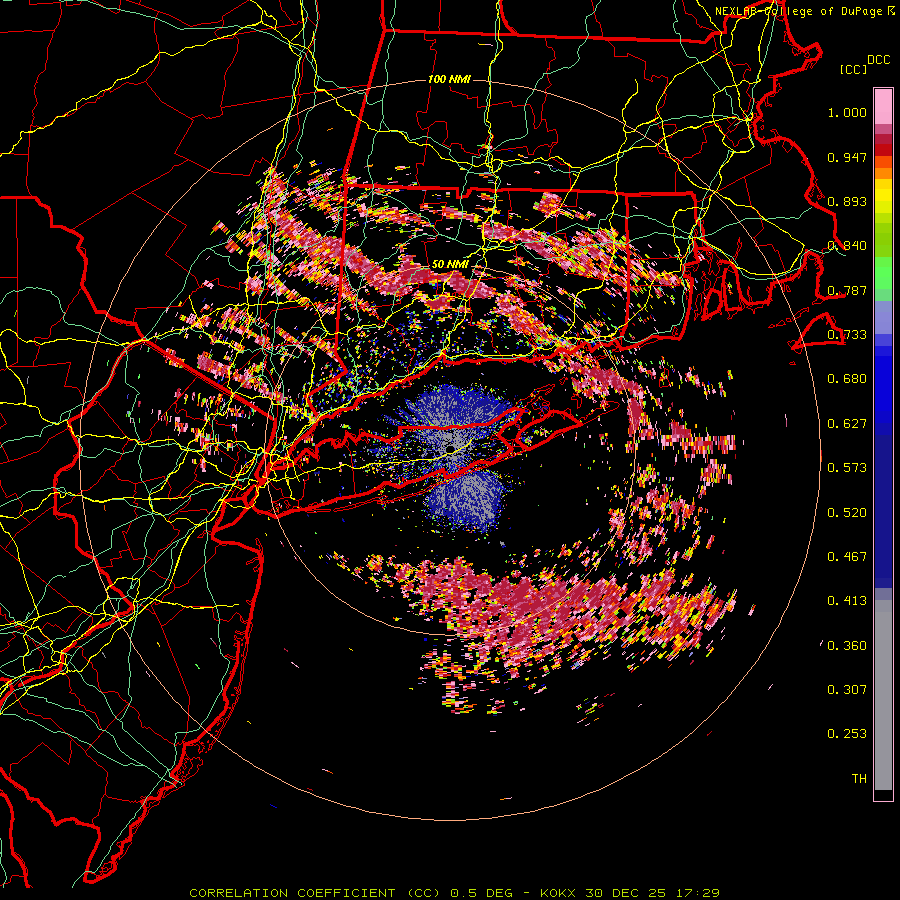Screen dimensions: 900x900
Task: Click the 50 NMI range ring label
Action: (449, 264)
